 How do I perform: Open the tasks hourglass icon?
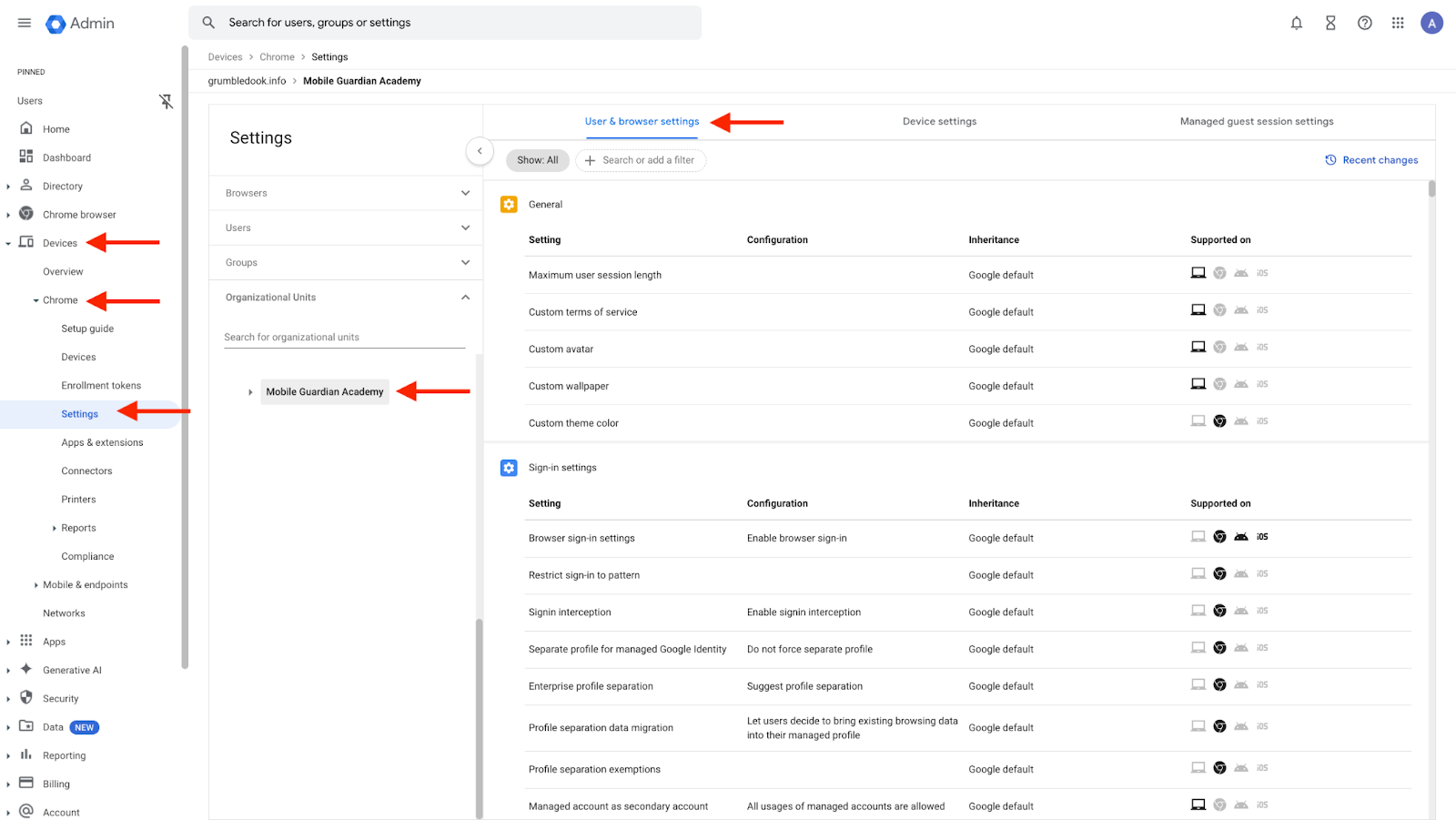tap(1330, 24)
